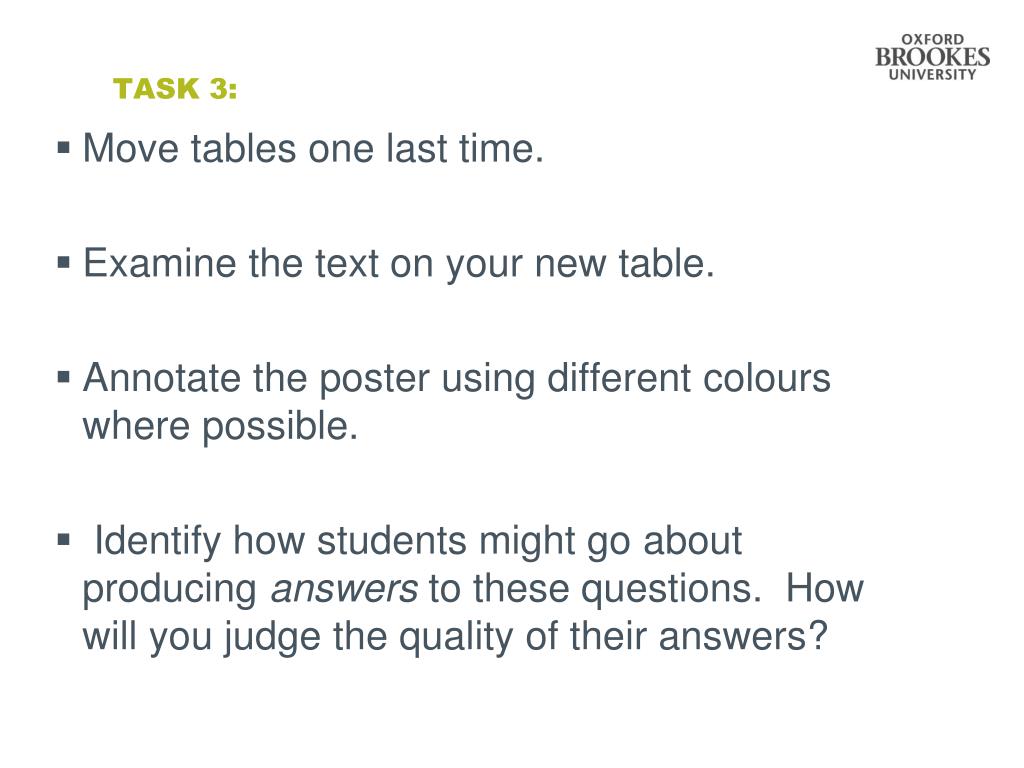
Task: Click the Oxford Brookes University logo
Action: (932, 57)
